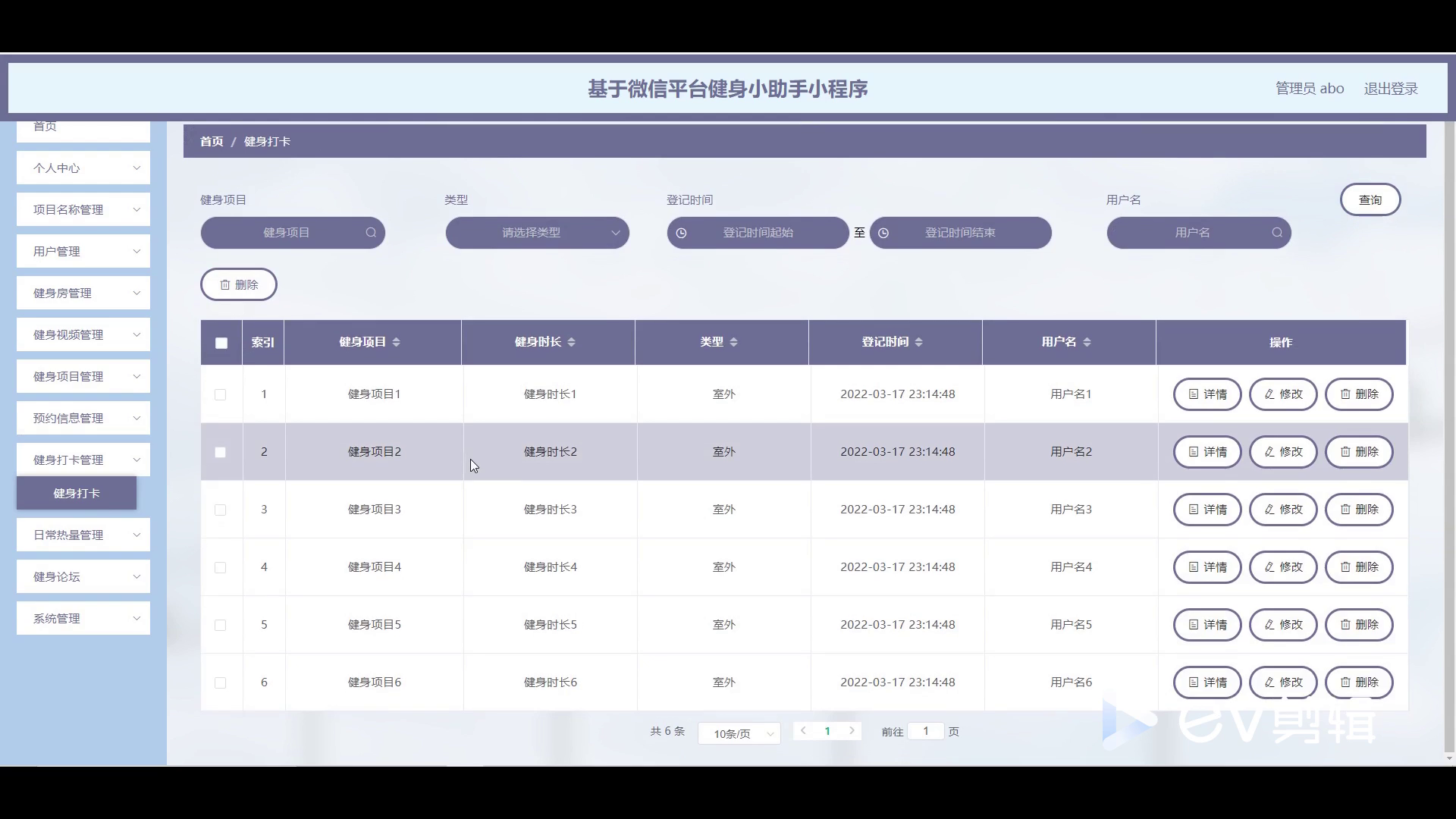Check the box for row 2
Image resolution: width=1456 pixels, height=819 pixels.
click(220, 452)
